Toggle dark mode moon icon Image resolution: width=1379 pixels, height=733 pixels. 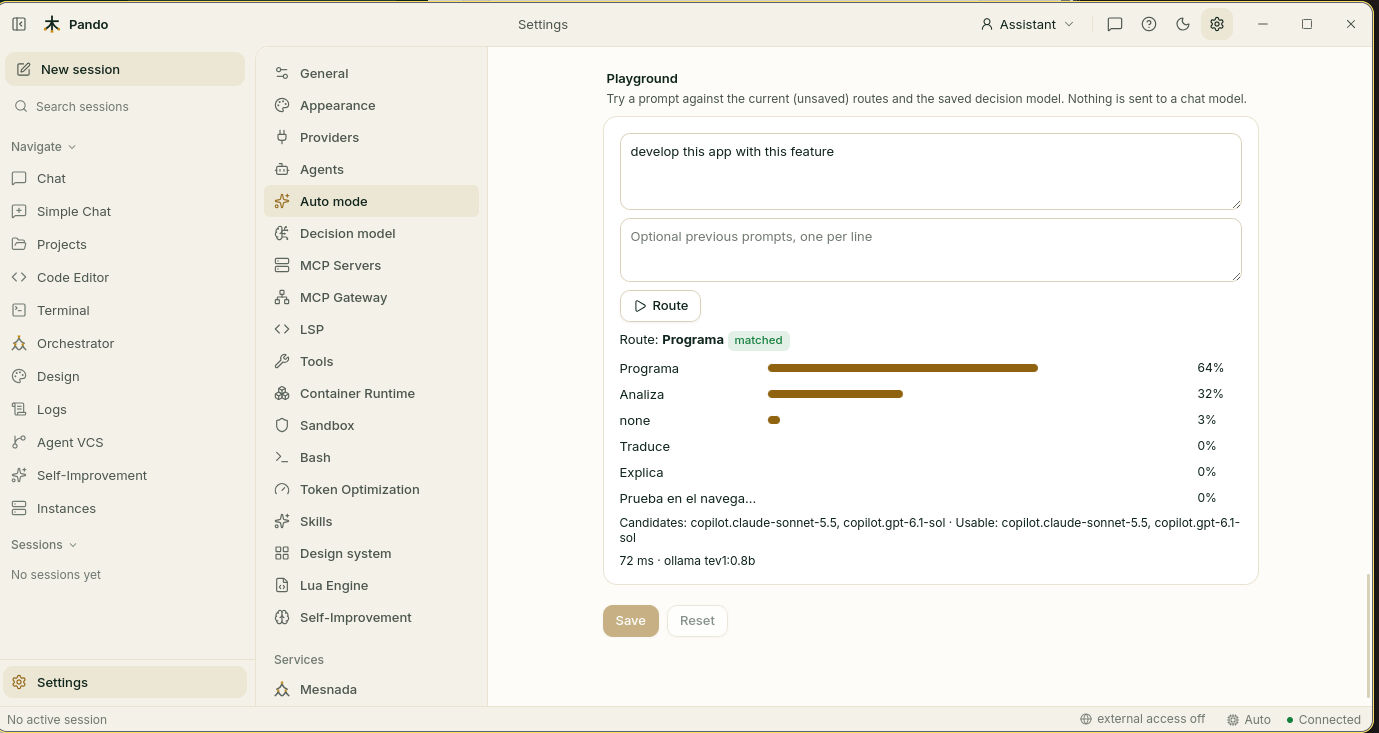pyautogui.click(x=1183, y=24)
